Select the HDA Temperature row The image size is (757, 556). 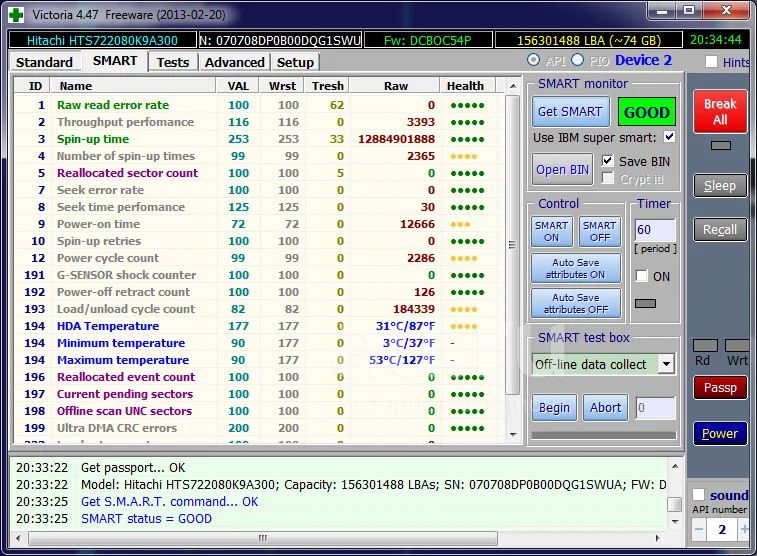pos(258,326)
